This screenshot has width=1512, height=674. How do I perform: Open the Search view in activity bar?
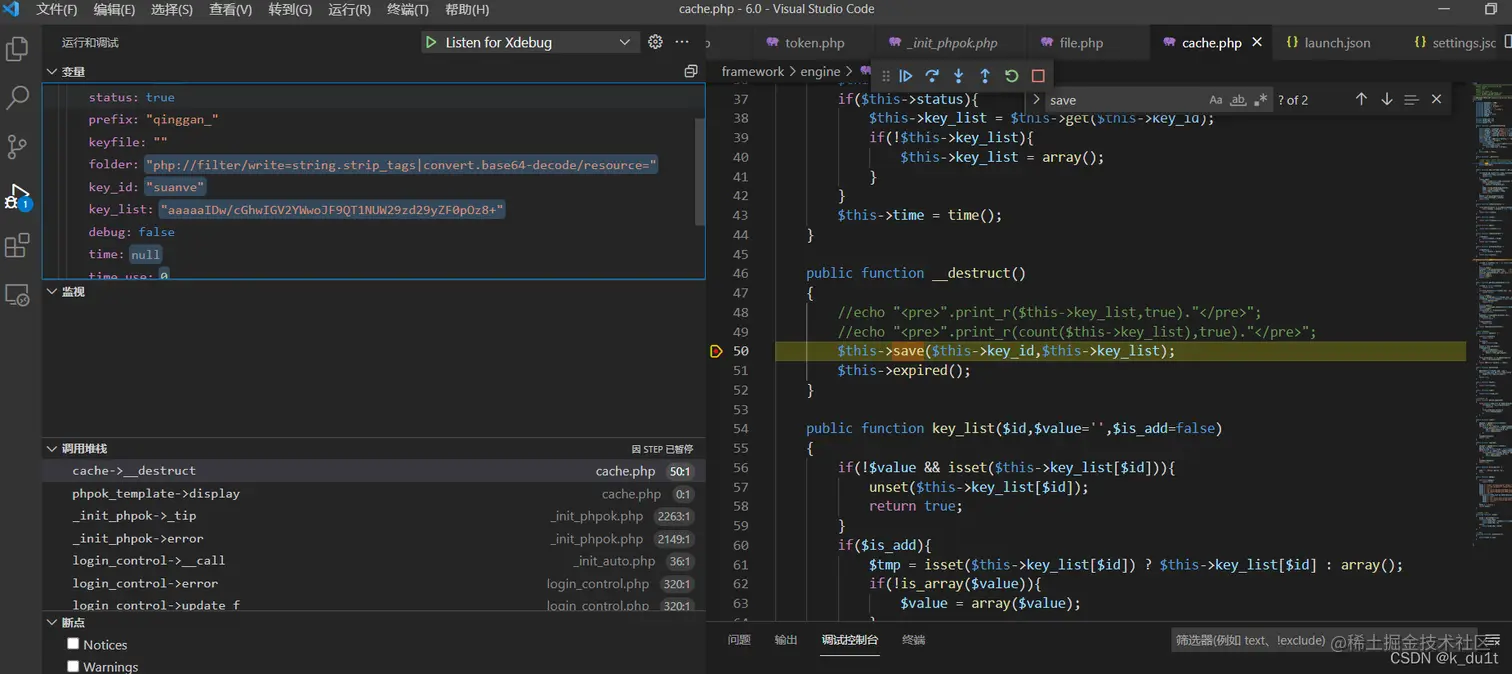(17, 97)
